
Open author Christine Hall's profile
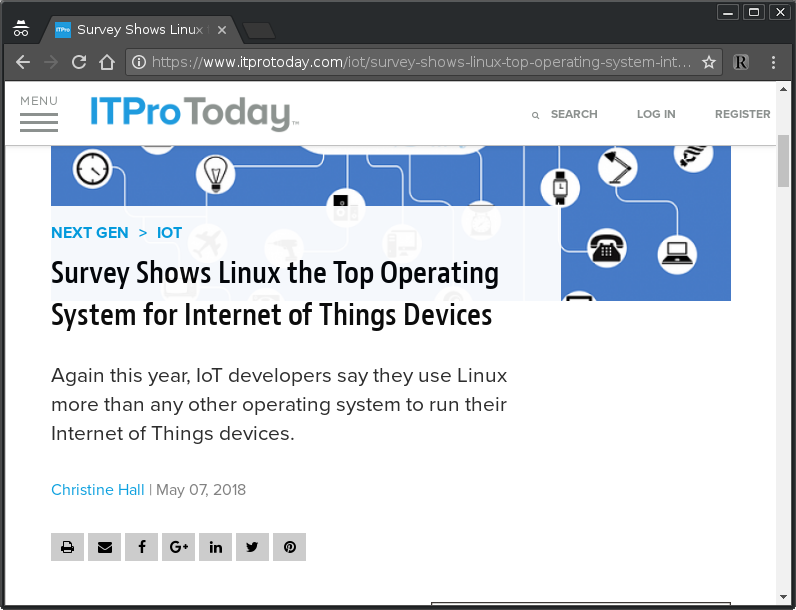tap(97, 490)
